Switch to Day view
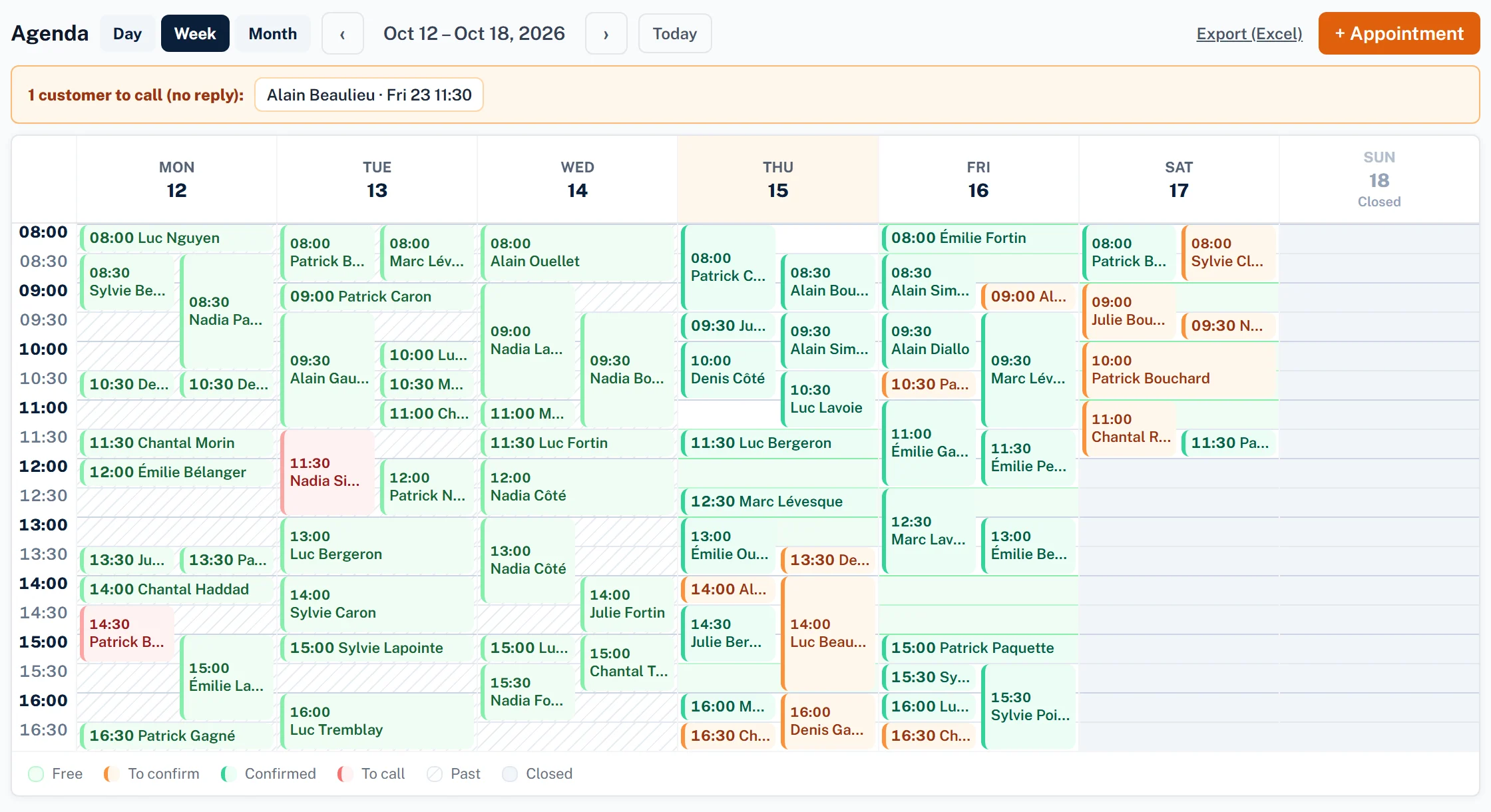Screen dimensions: 1491x812 click(127, 34)
